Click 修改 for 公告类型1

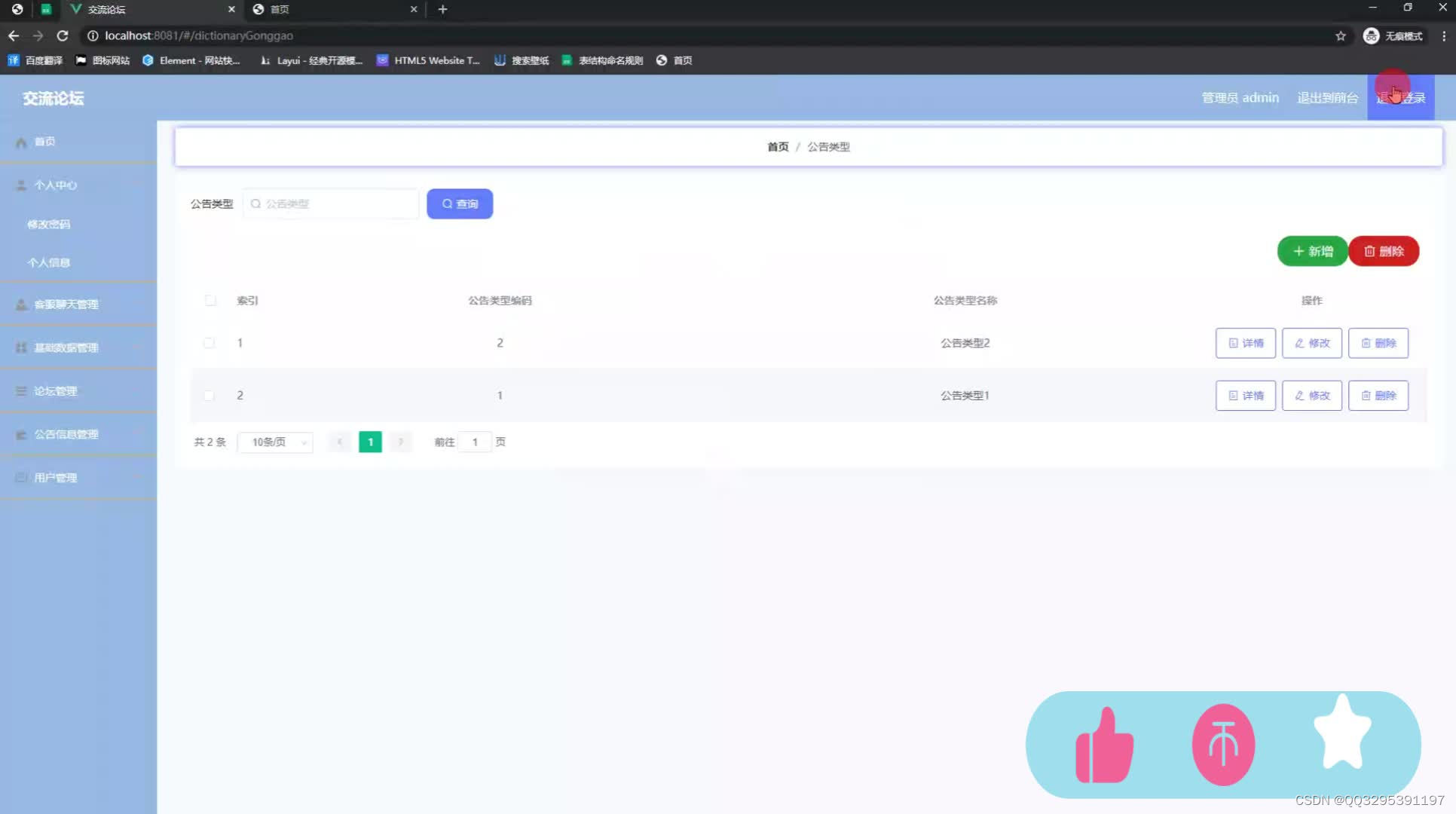pos(1312,396)
